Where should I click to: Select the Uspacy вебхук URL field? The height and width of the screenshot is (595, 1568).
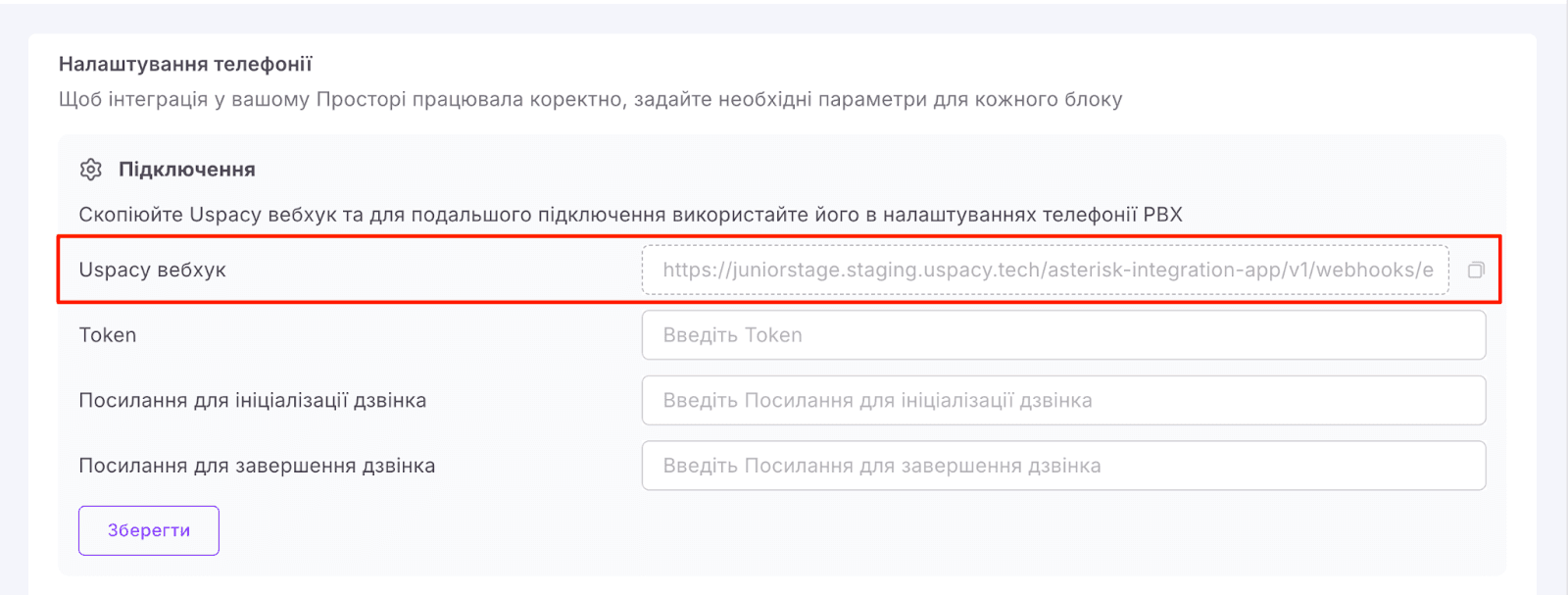click(1045, 270)
